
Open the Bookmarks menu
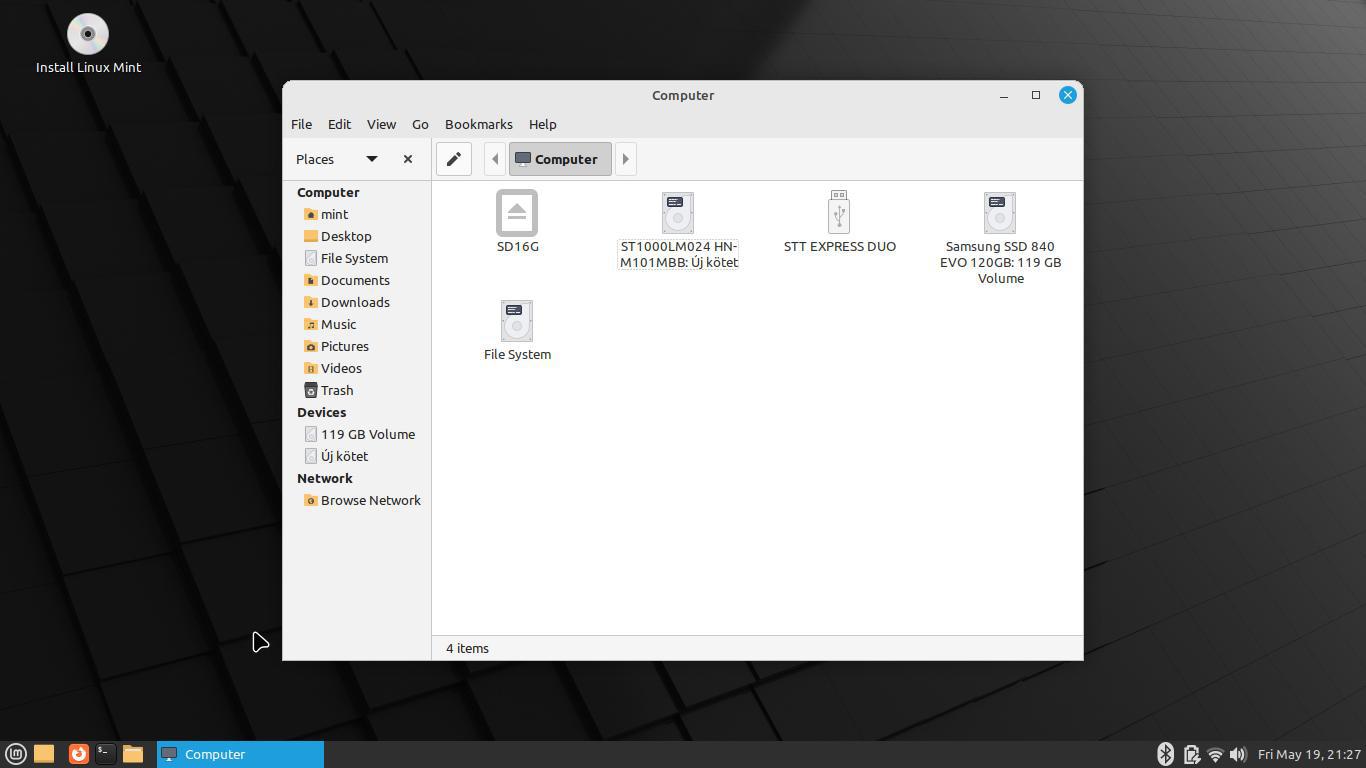tap(479, 124)
